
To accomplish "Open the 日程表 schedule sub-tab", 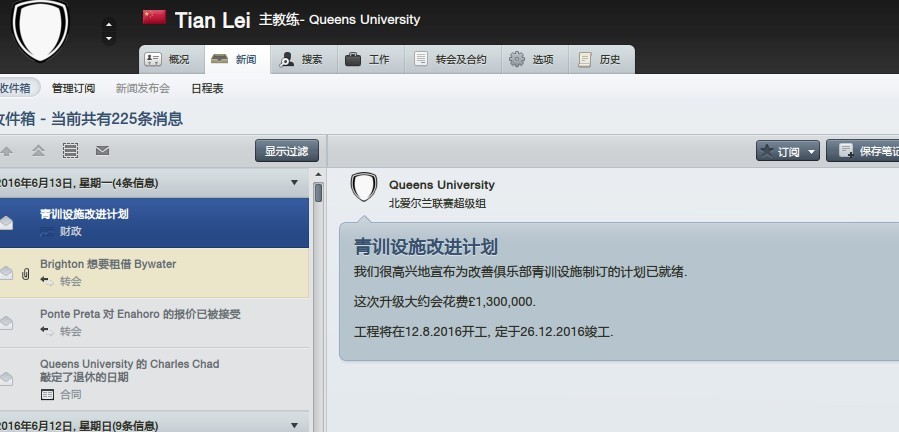I will [207, 88].
